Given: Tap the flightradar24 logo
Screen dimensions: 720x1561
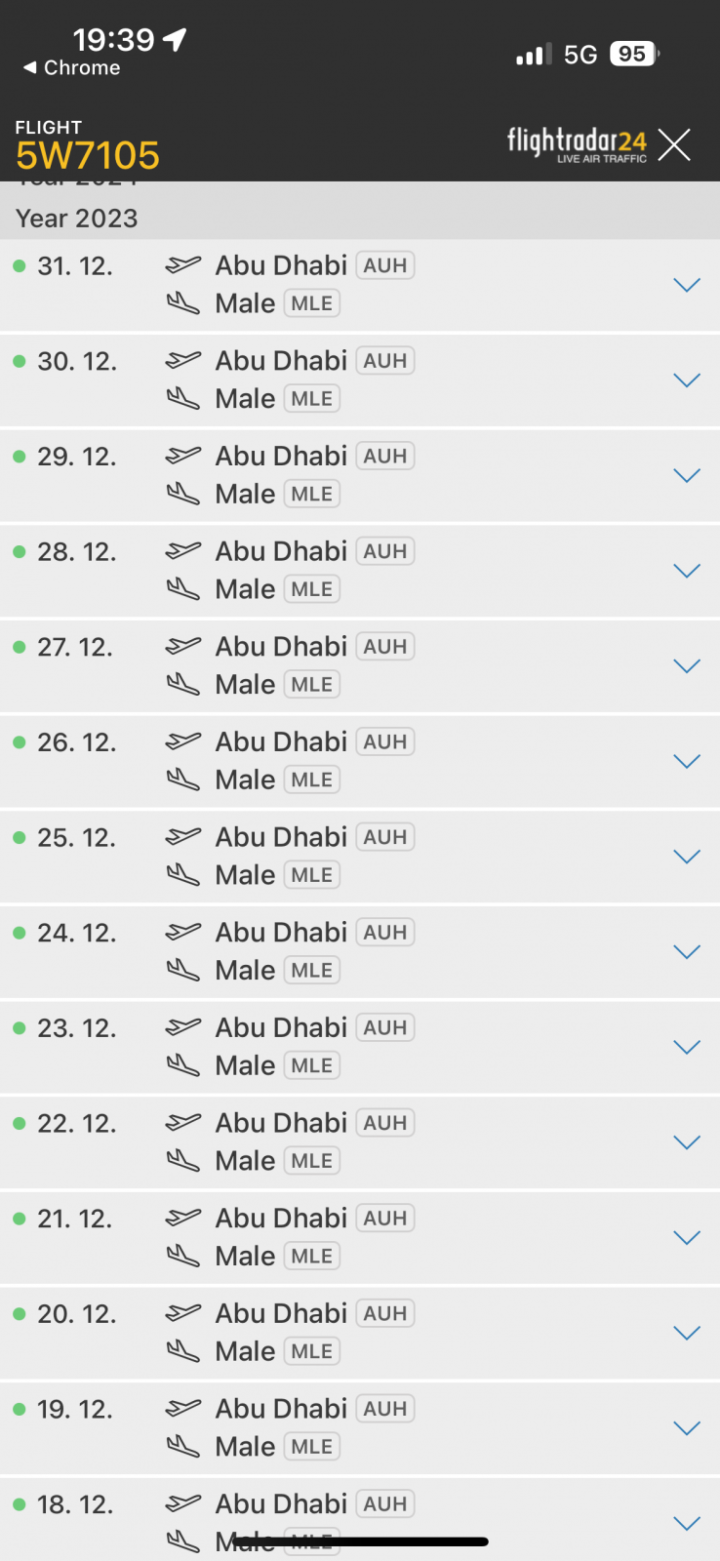Looking at the screenshot, I should pyautogui.click(x=577, y=143).
